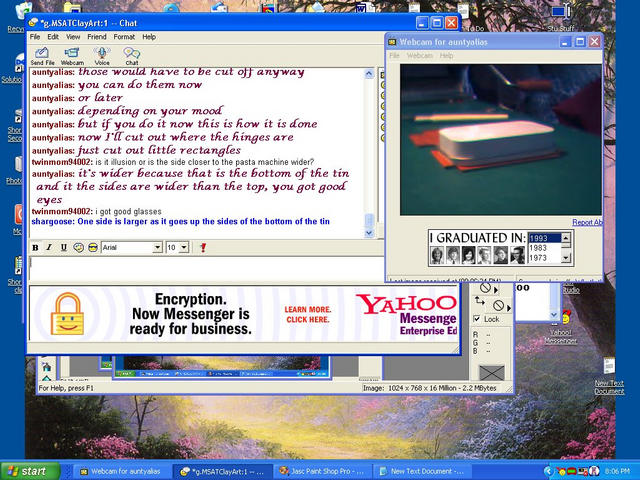Open the Help menu in chat window
The height and width of the screenshot is (480, 640).
click(x=149, y=37)
